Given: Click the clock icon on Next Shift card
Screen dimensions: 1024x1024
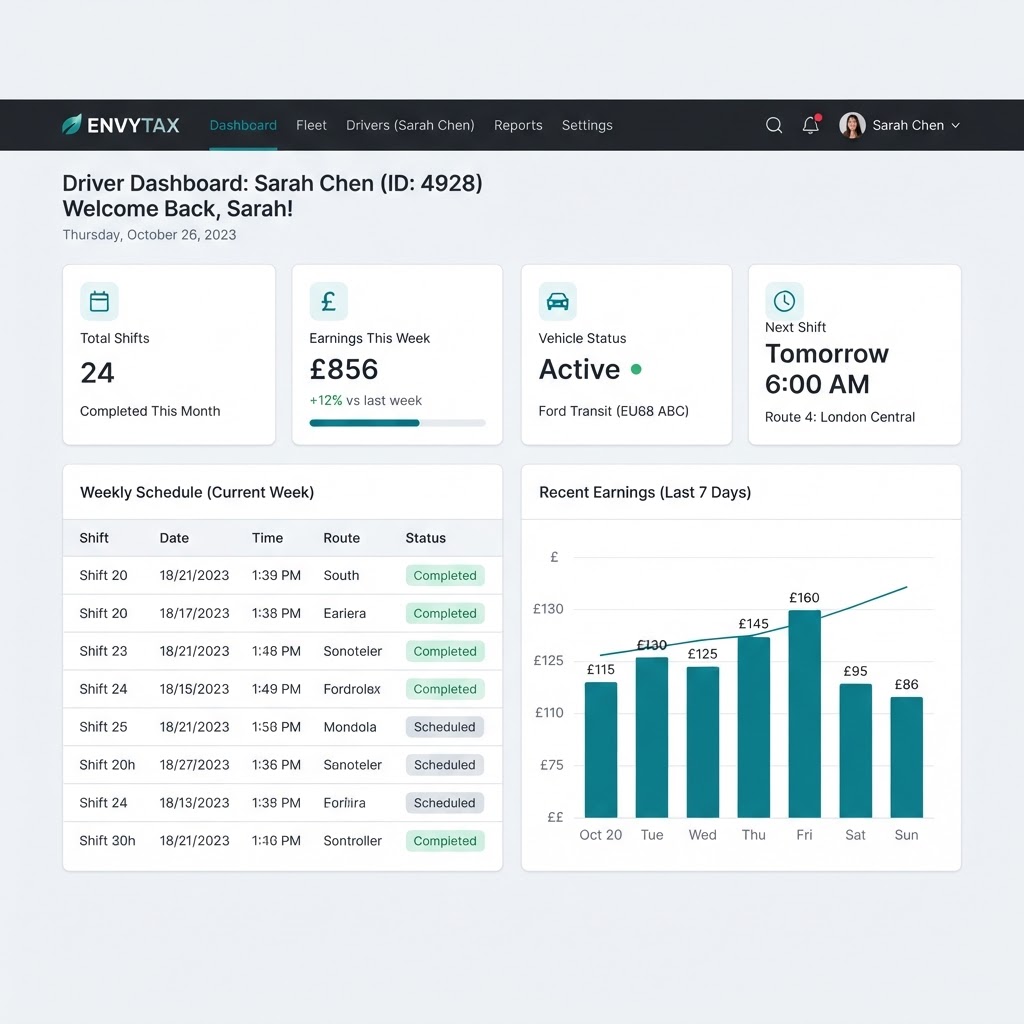Looking at the screenshot, I should (784, 301).
